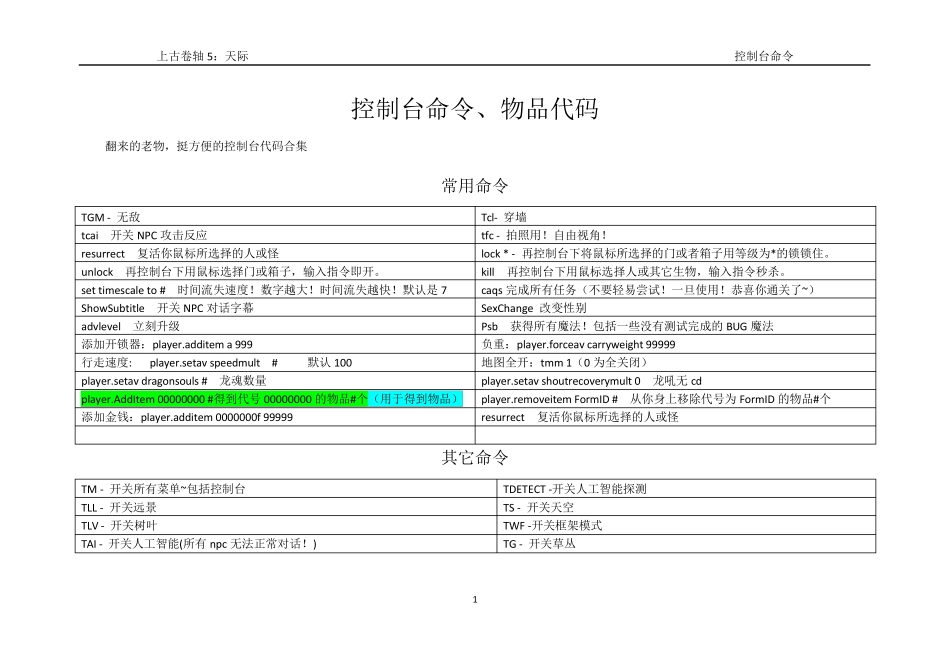
Task: Select the Psb 获得所有魔法 cell
Action: pyautogui.click(x=676, y=325)
